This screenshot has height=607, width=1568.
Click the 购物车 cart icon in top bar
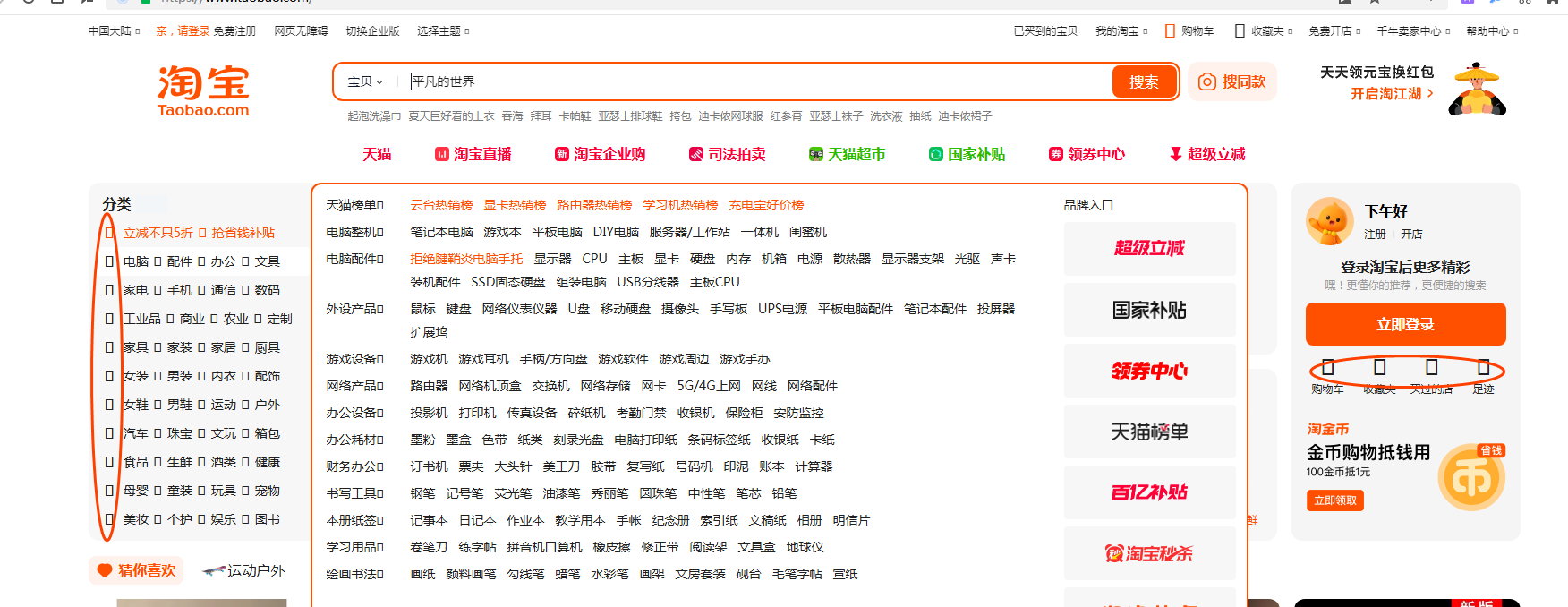click(x=1170, y=31)
